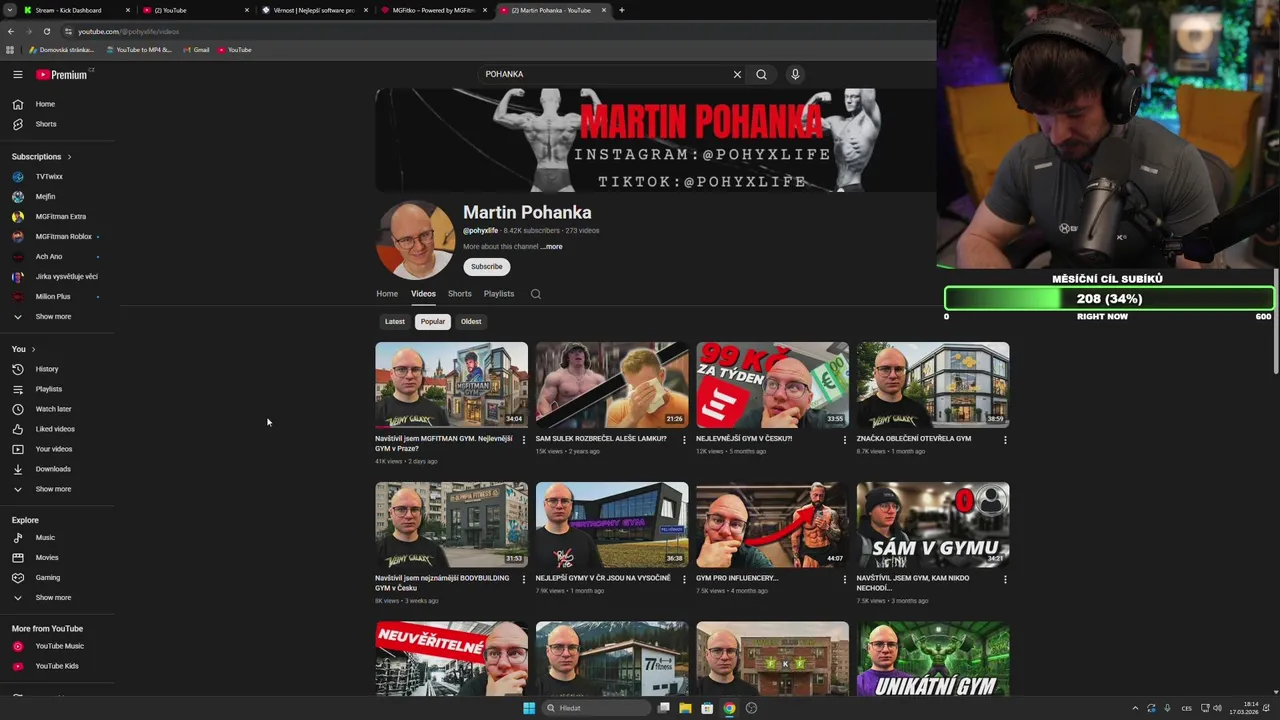
Task: Expand the Subscriptions section
Action: (x=42, y=157)
